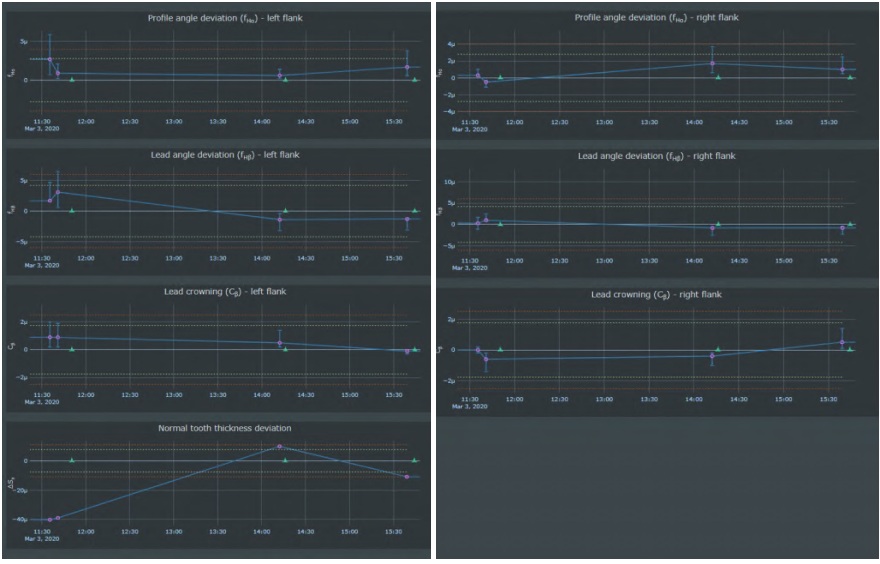Click first green triangle in right flank lead angle chart
Image resolution: width=880 pixels, height=564 pixels.
coord(500,224)
